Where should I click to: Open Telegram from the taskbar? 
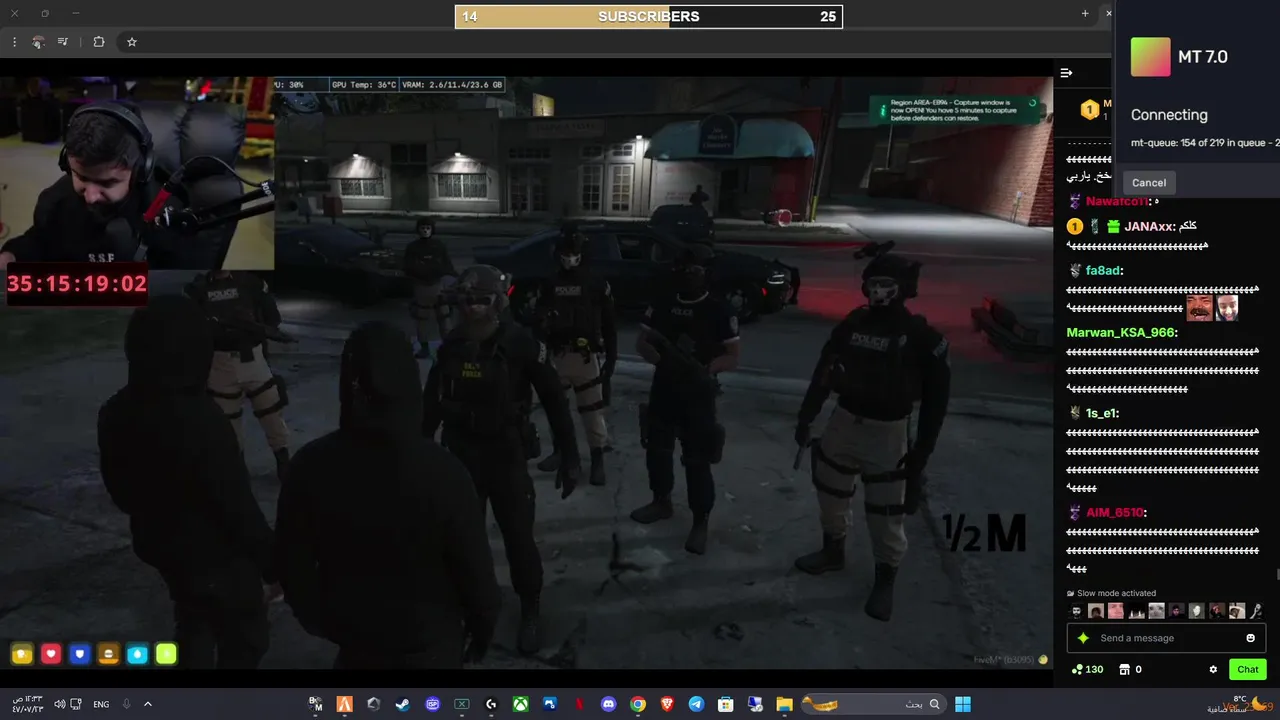696,704
